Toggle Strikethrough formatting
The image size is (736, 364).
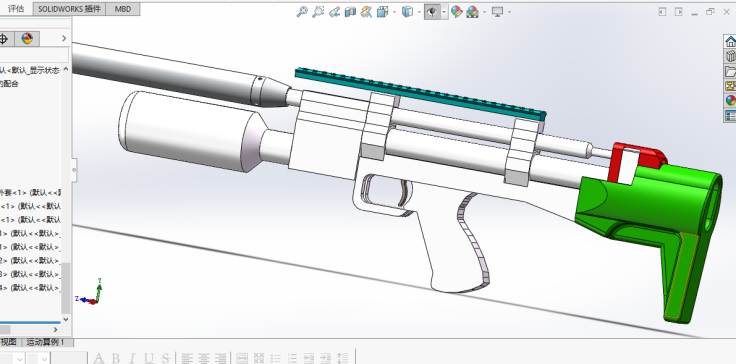point(165,358)
